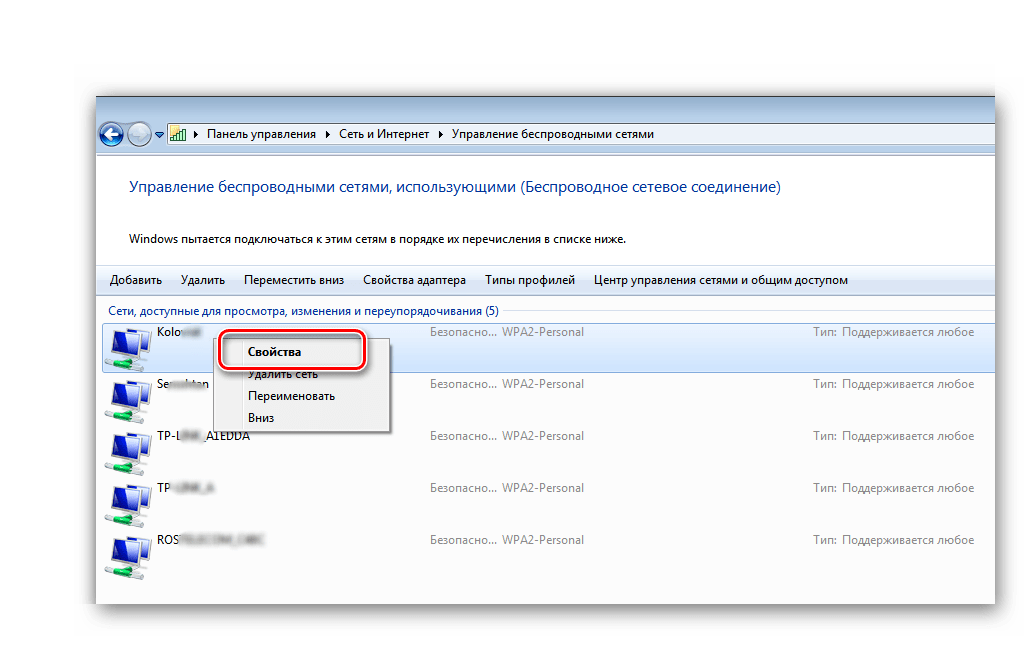Click 'Тип: Поддерживается любое' in the ROS row
The width and height of the screenshot is (1027, 668).
tap(893, 540)
